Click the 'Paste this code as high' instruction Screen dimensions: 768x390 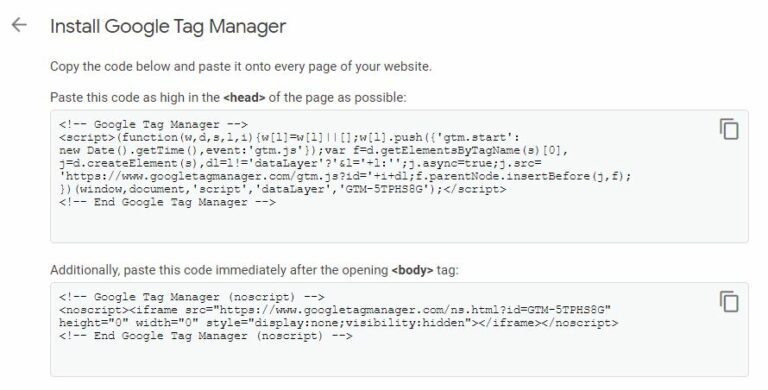(228, 97)
